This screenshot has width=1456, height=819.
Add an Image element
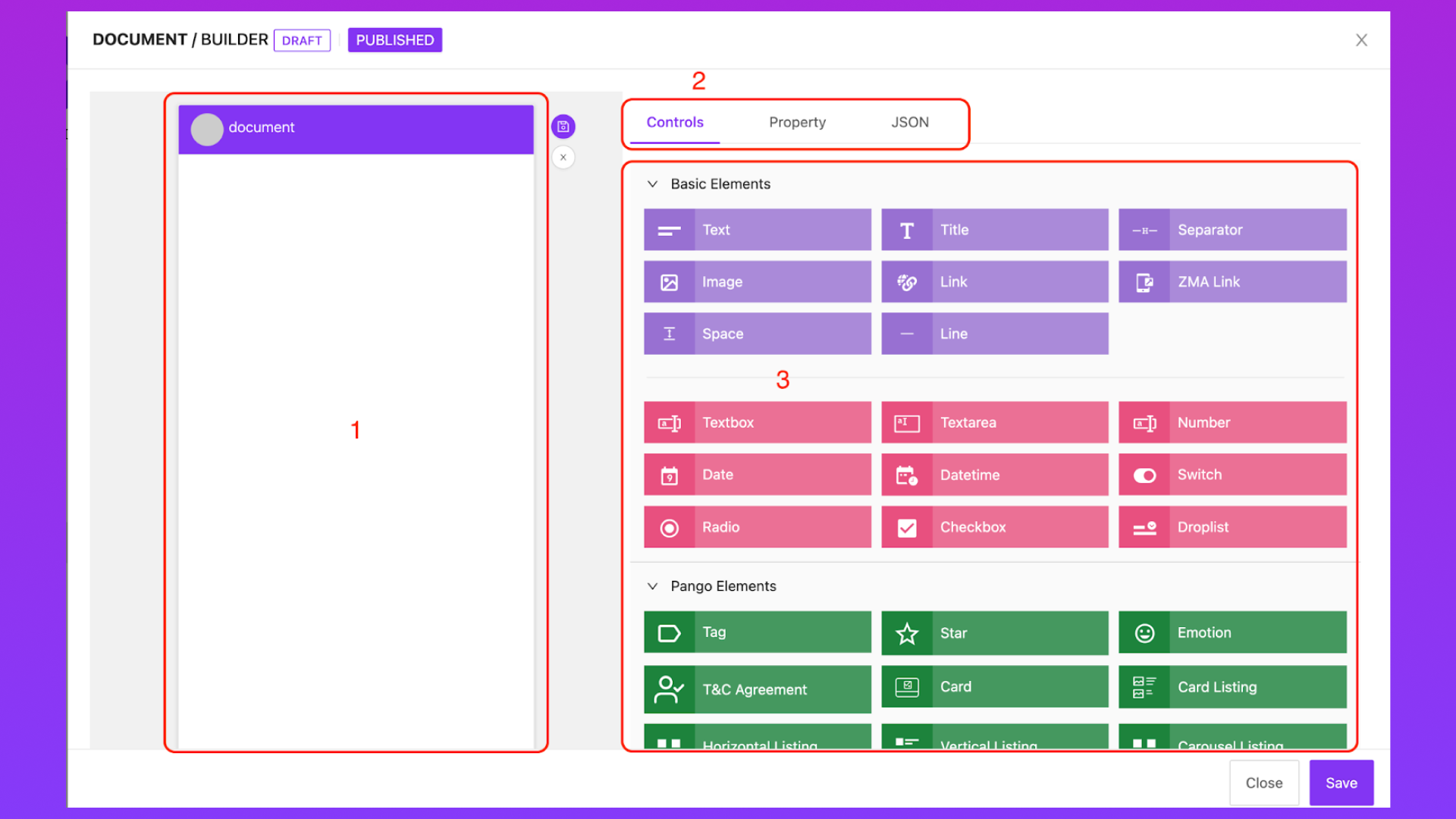point(757,282)
